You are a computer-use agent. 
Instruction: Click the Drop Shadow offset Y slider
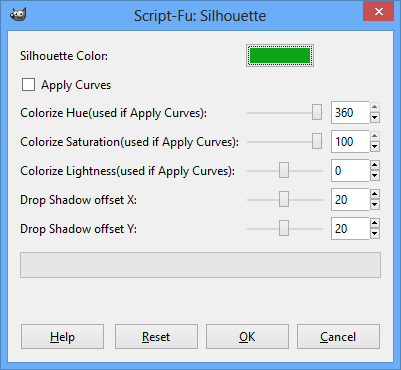(285, 229)
